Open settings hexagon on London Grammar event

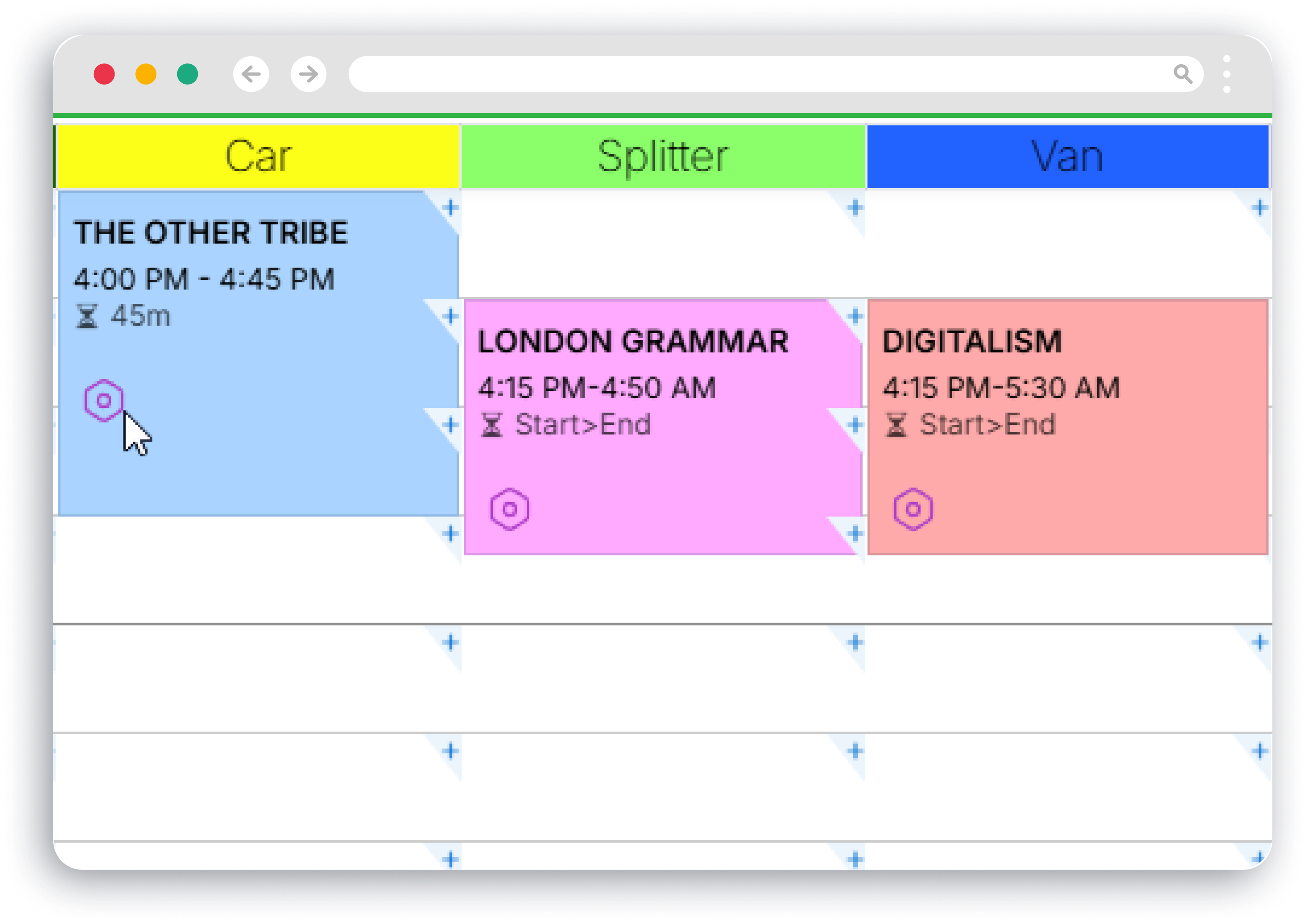pyautogui.click(x=510, y=509)
